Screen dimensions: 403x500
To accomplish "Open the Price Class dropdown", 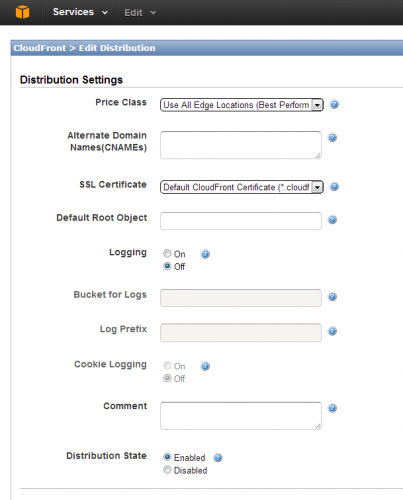I will pyautogui.click(x=242, y=105).
